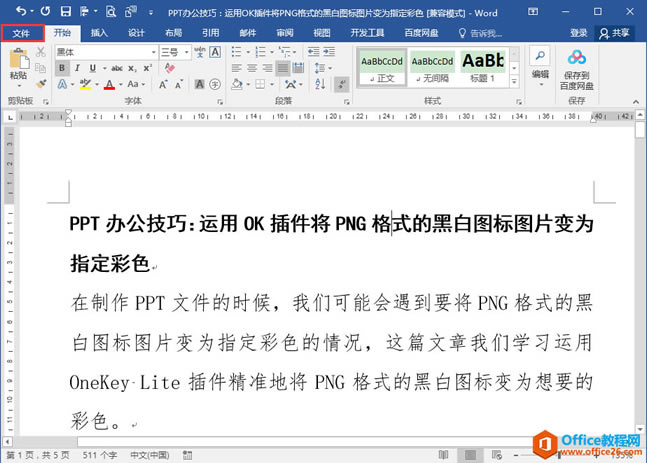The image size is (647, 463).
Task: Click the Sort A-Z icon
Action: click(x=320, y=84)
